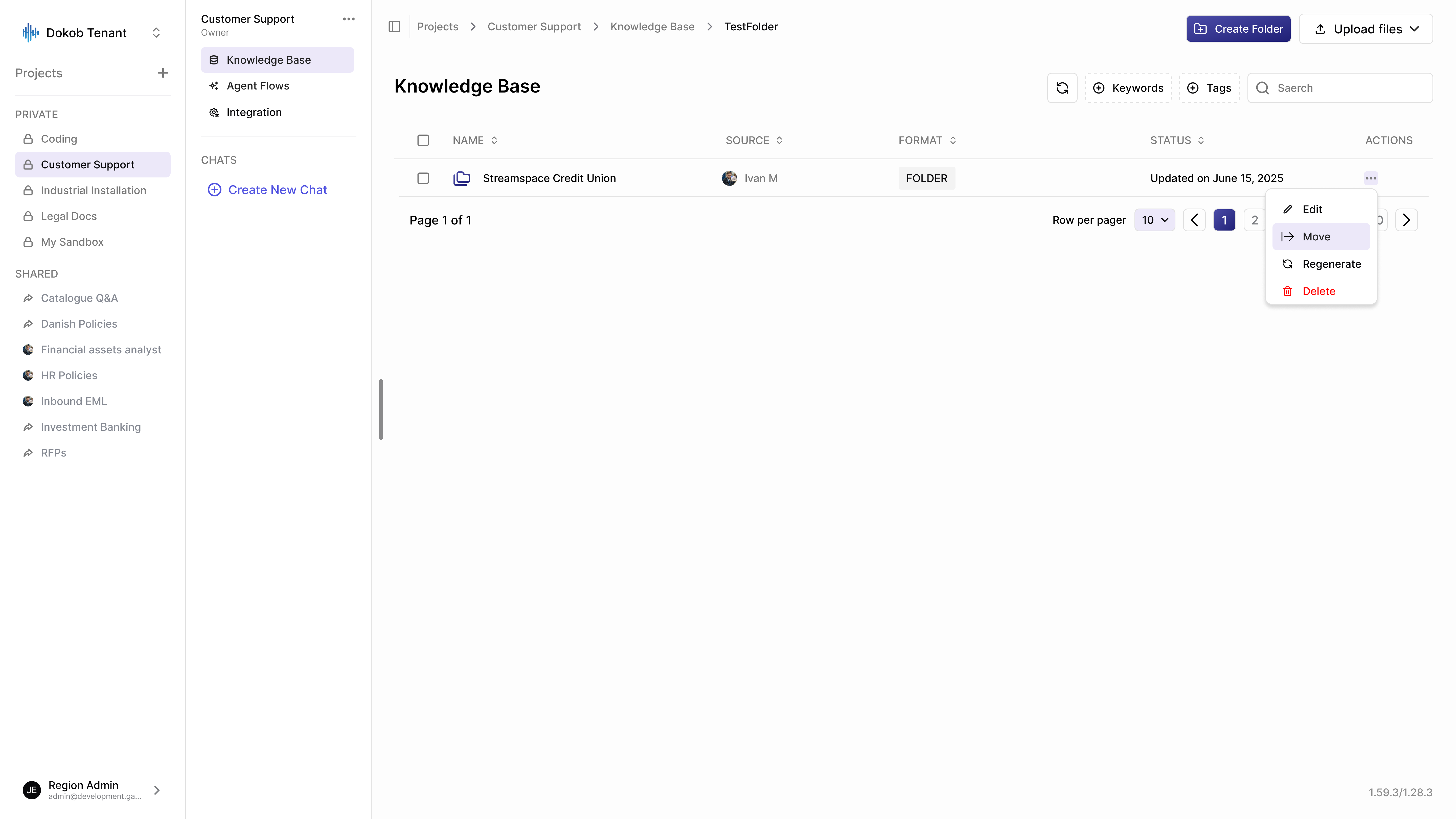Open HR Policies shared project
Image resolution: width=1456 pixels, height=819 pixels.
[x=93, y=375]
